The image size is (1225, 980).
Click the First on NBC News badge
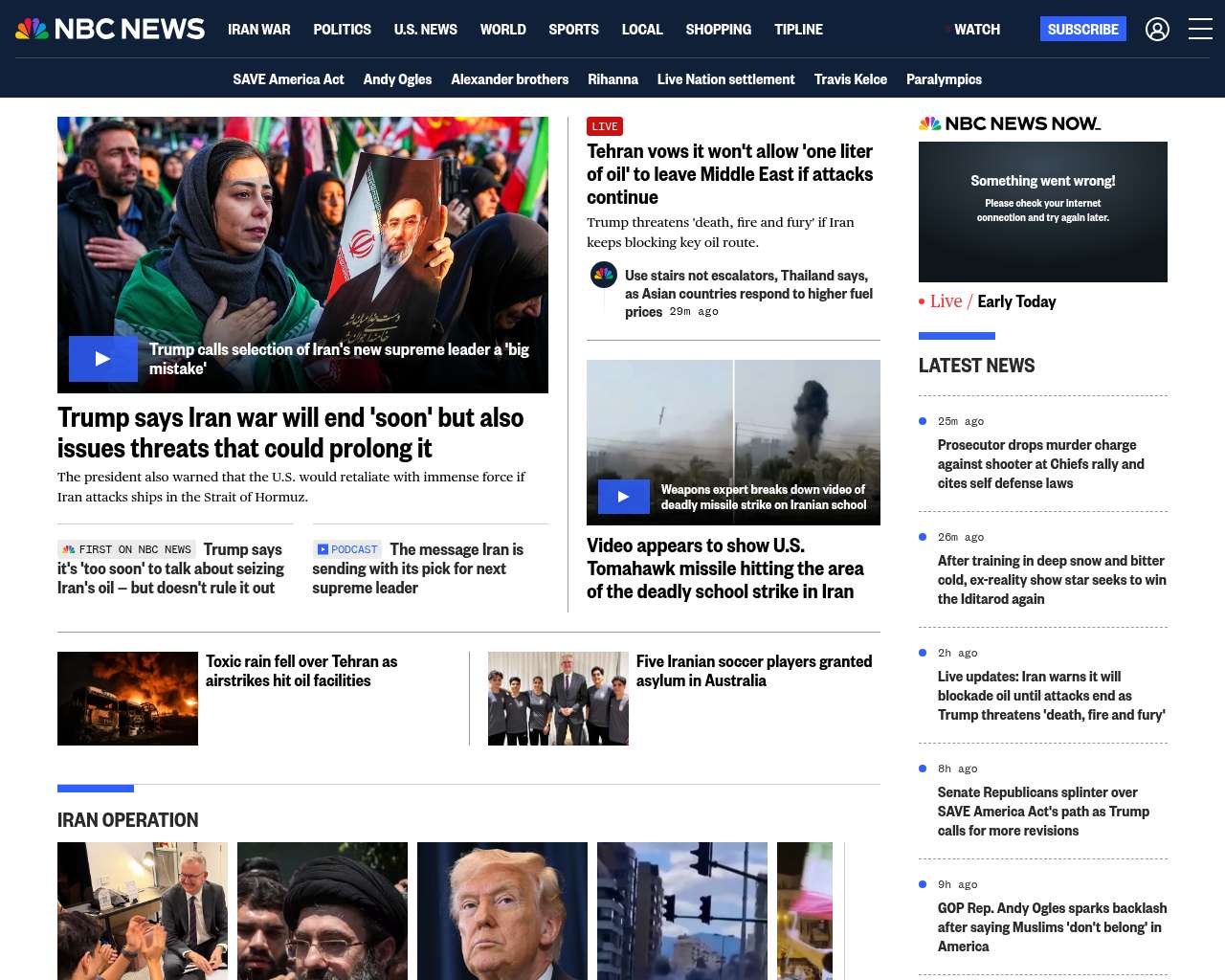tap(126, 549)
